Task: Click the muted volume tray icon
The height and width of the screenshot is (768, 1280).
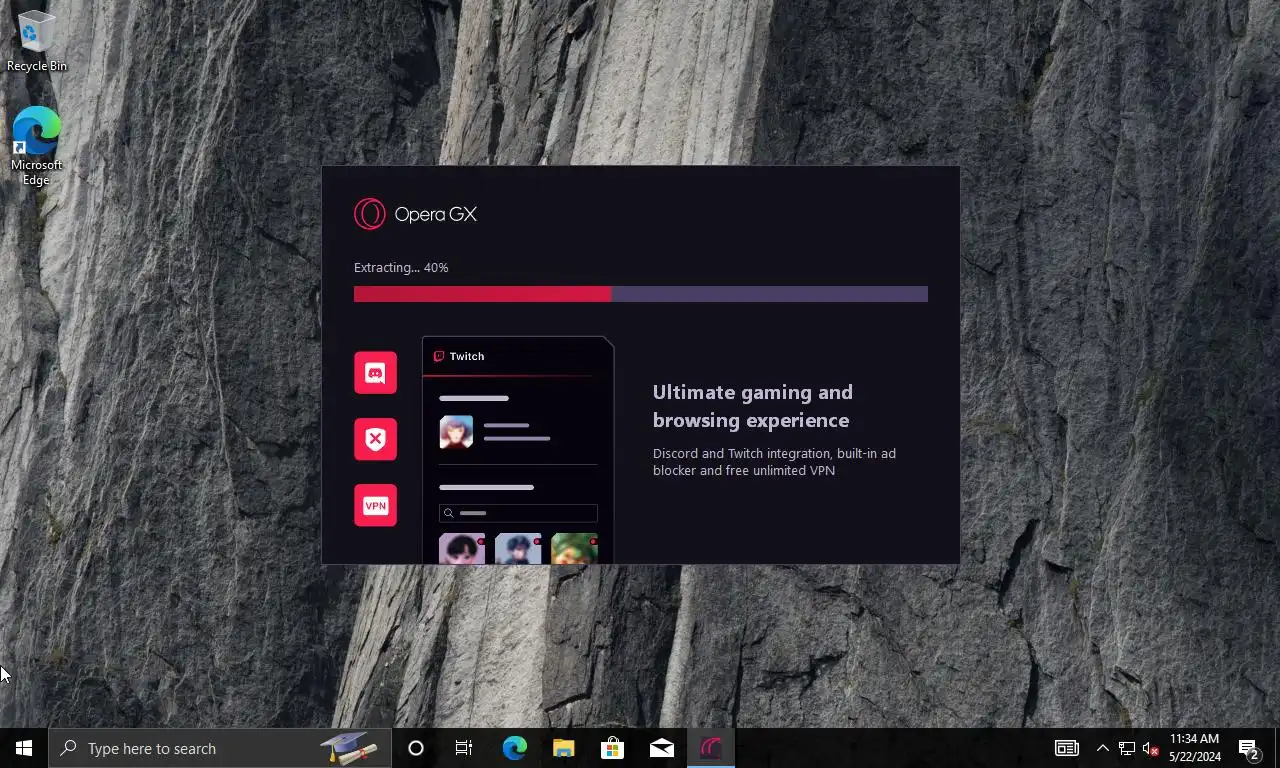Action: 1151,748
